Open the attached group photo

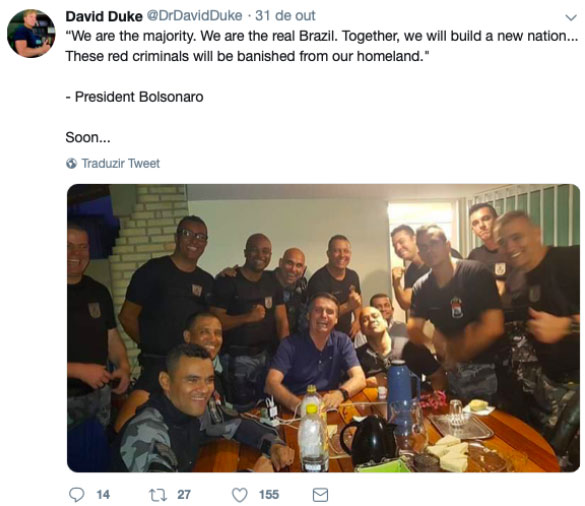[x=323, y=328]
